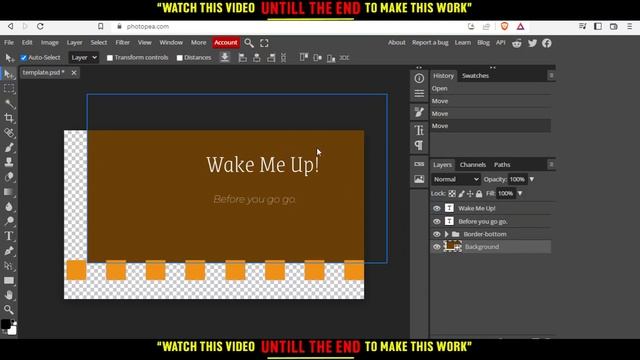Click the fullscreen icon next to search
Viewport: 640px width, 360px height.
[264, 43]
